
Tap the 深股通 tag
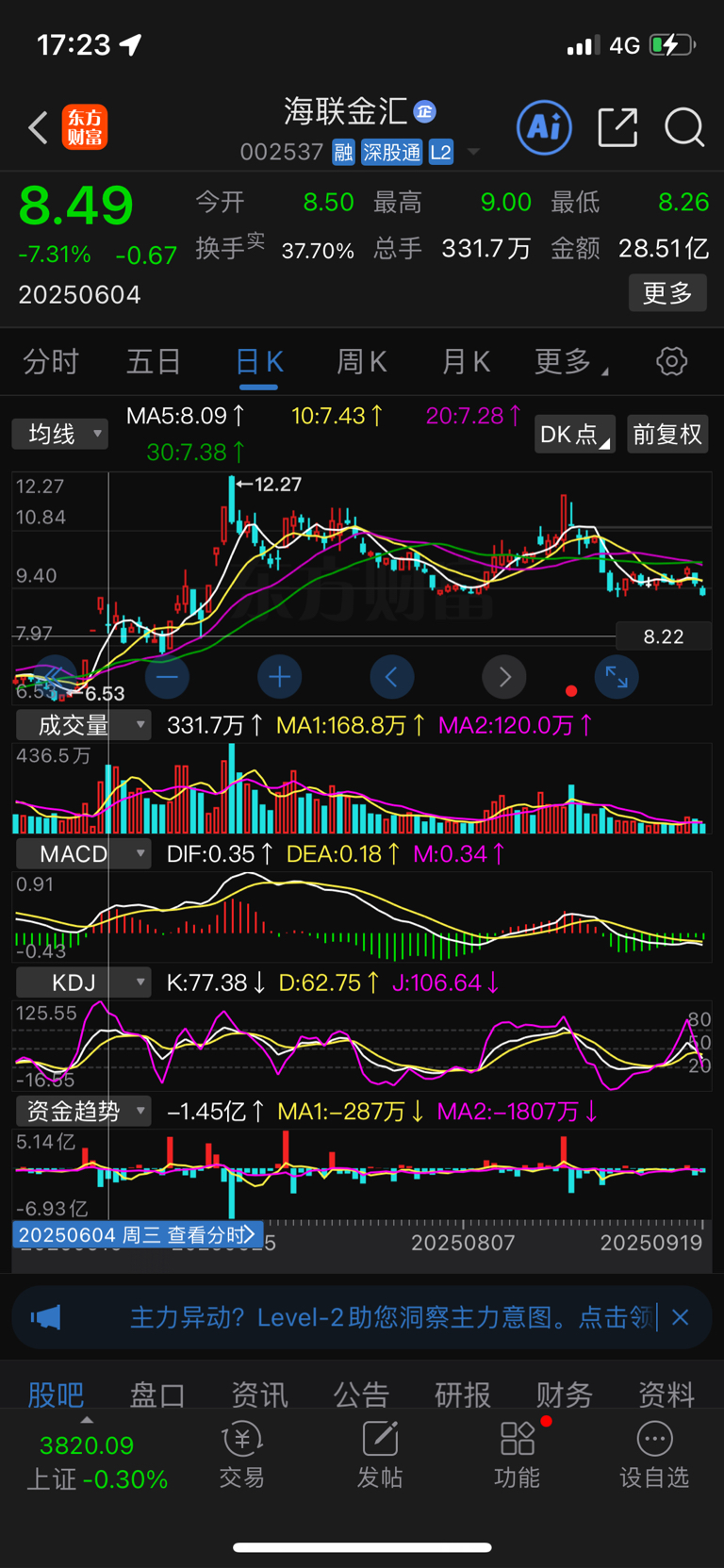391,152
